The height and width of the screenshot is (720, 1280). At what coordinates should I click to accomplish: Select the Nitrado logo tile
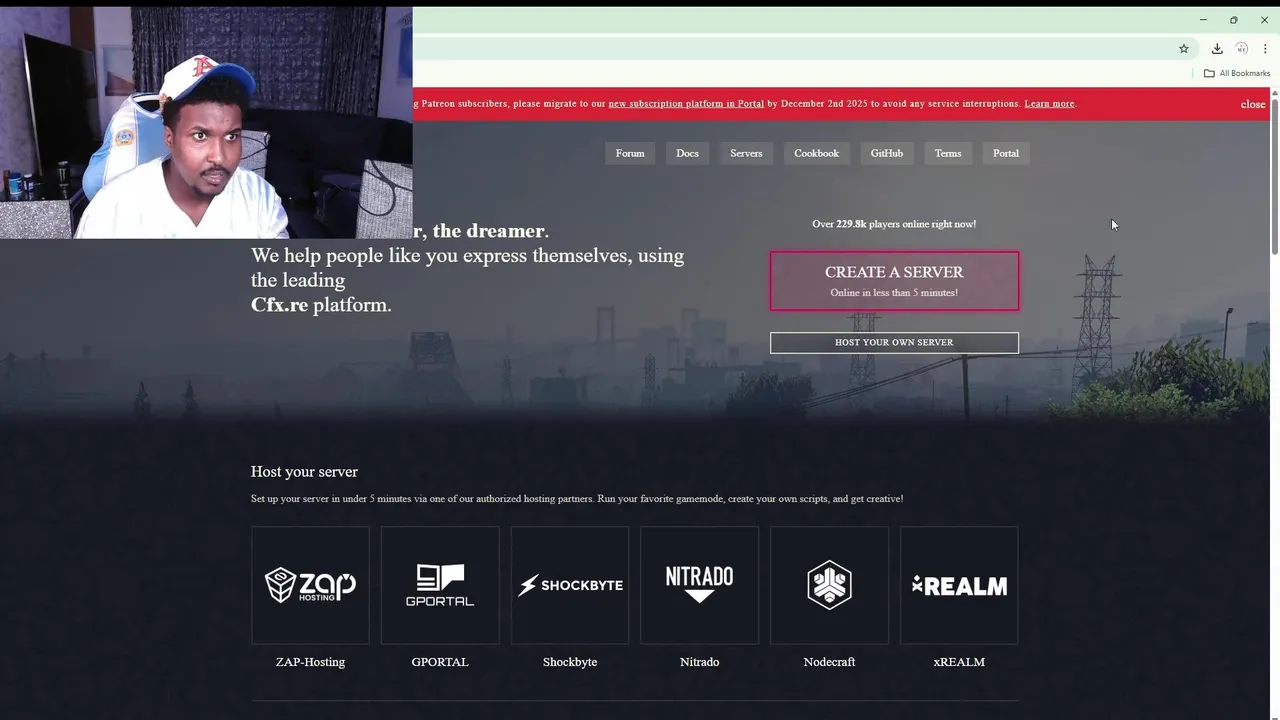pos(700,585)
